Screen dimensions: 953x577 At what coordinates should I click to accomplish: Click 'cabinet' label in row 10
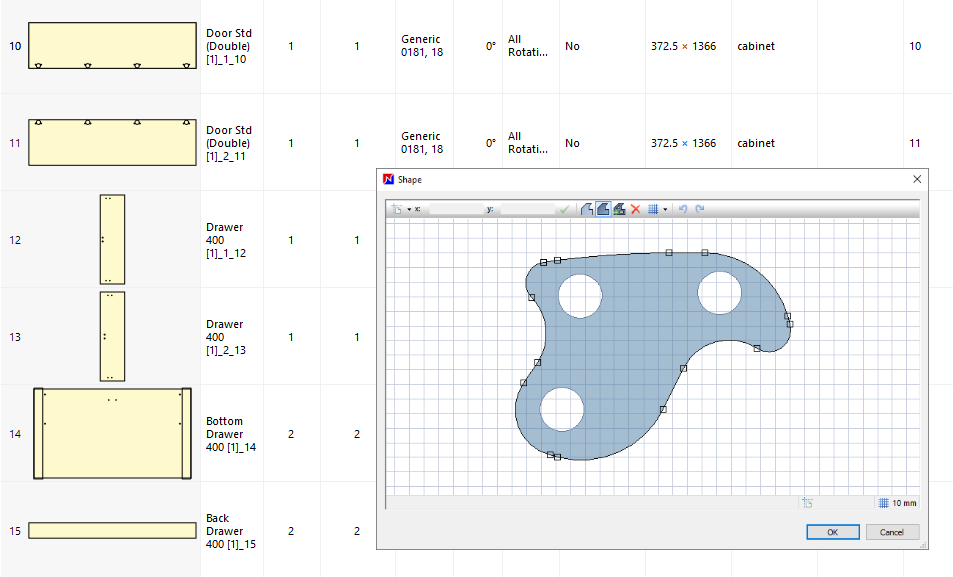pos(755,46)
